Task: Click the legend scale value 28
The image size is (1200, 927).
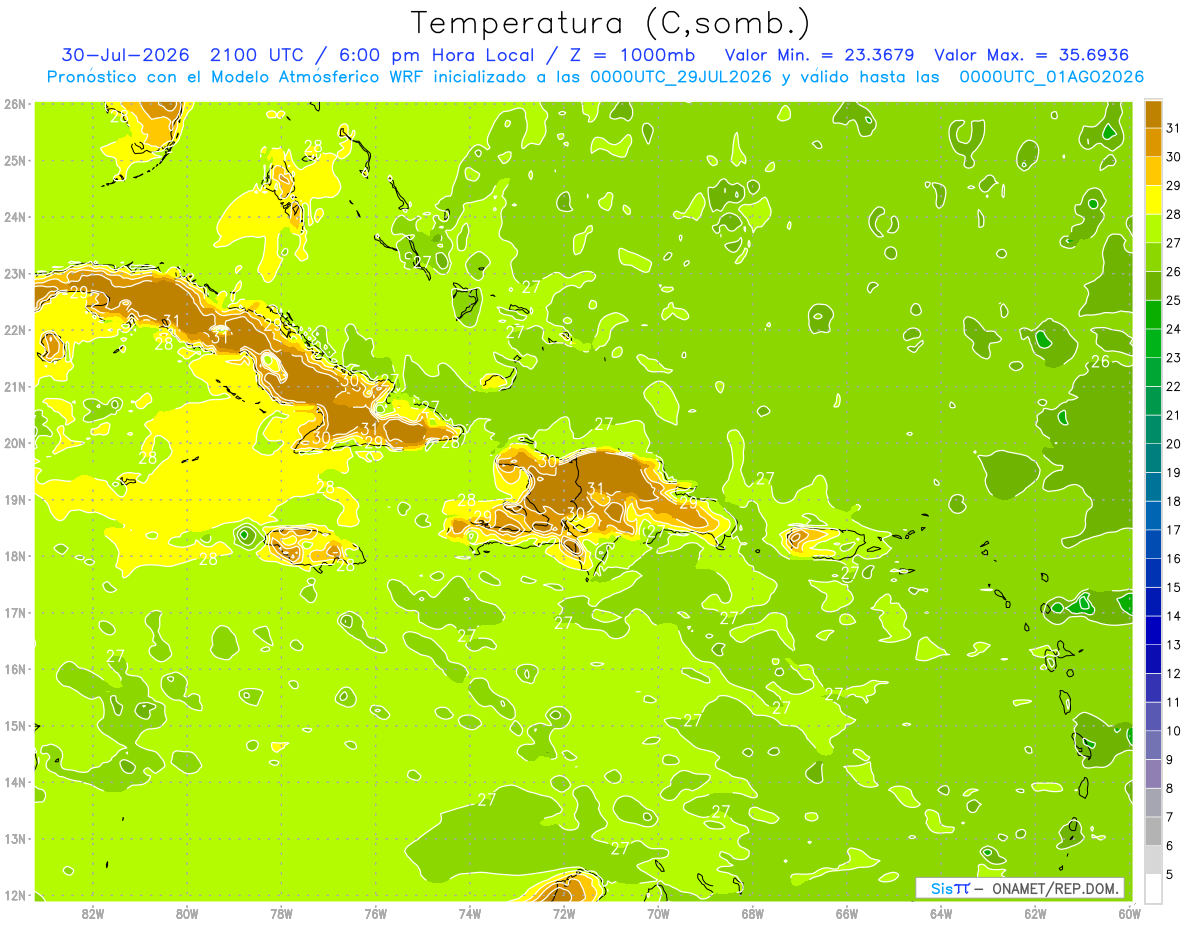Action: 1173,214
